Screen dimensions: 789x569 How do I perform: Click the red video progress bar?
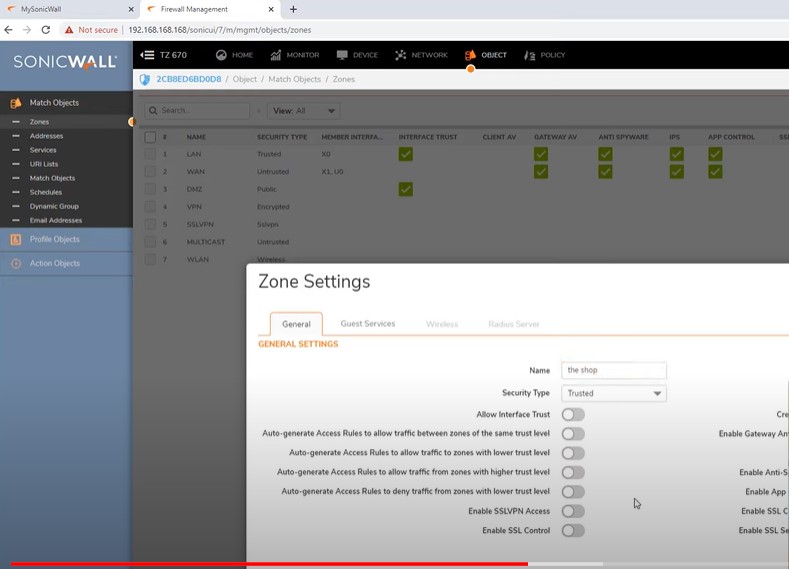[x=270, y=564]
